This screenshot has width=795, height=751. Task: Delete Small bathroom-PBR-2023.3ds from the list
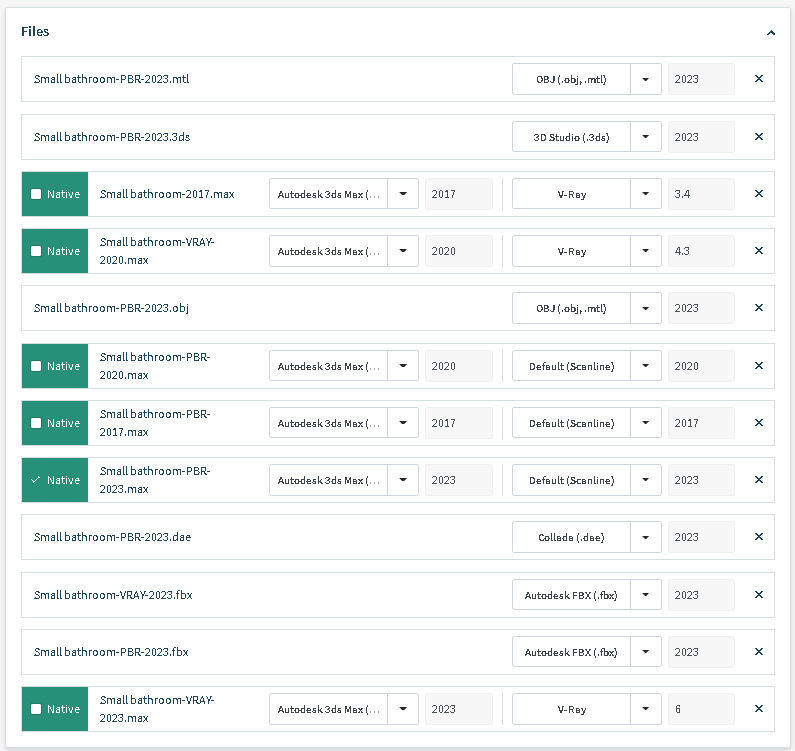click(758, 137)
